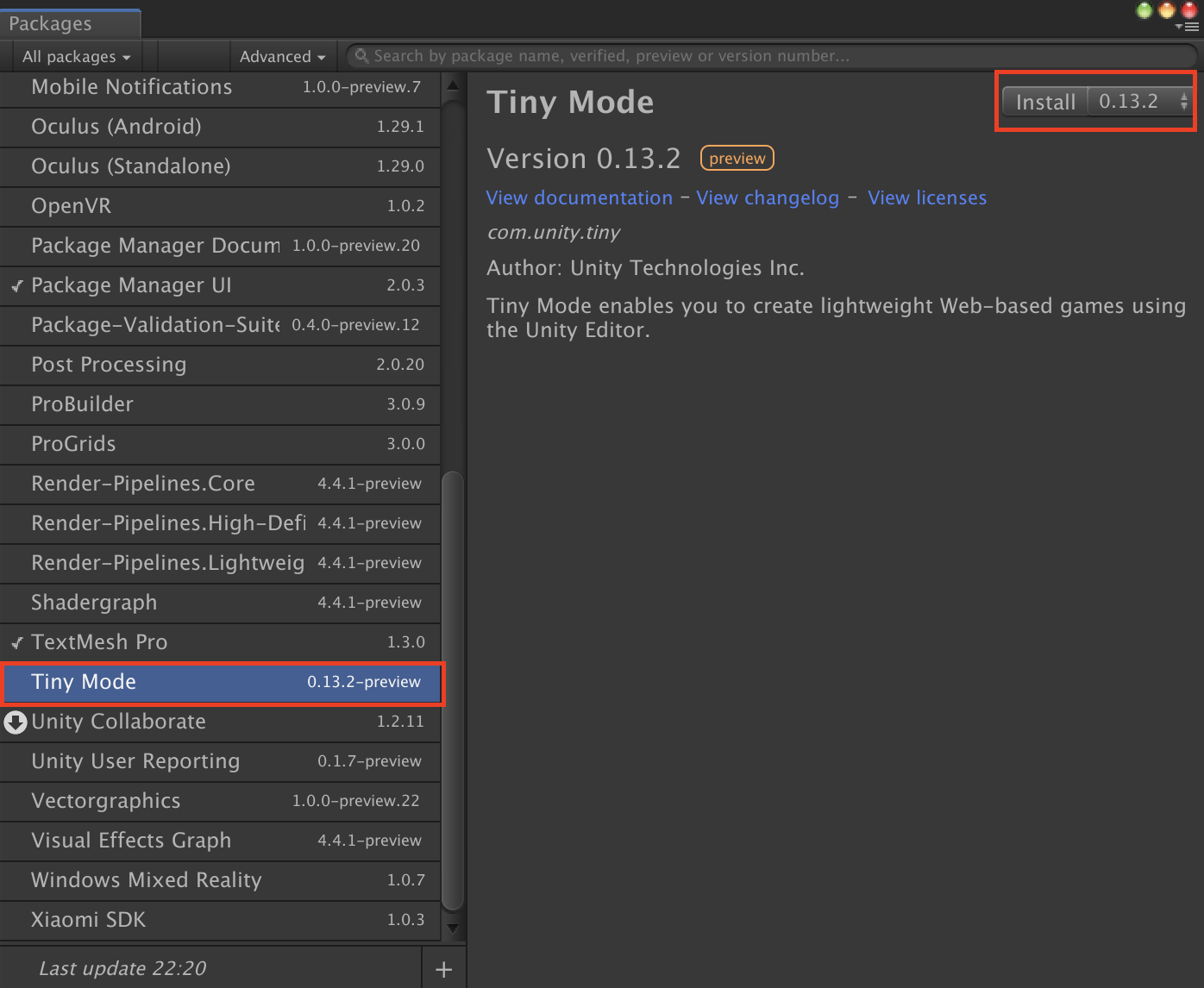Select the Tiny Mode package row

222,683
